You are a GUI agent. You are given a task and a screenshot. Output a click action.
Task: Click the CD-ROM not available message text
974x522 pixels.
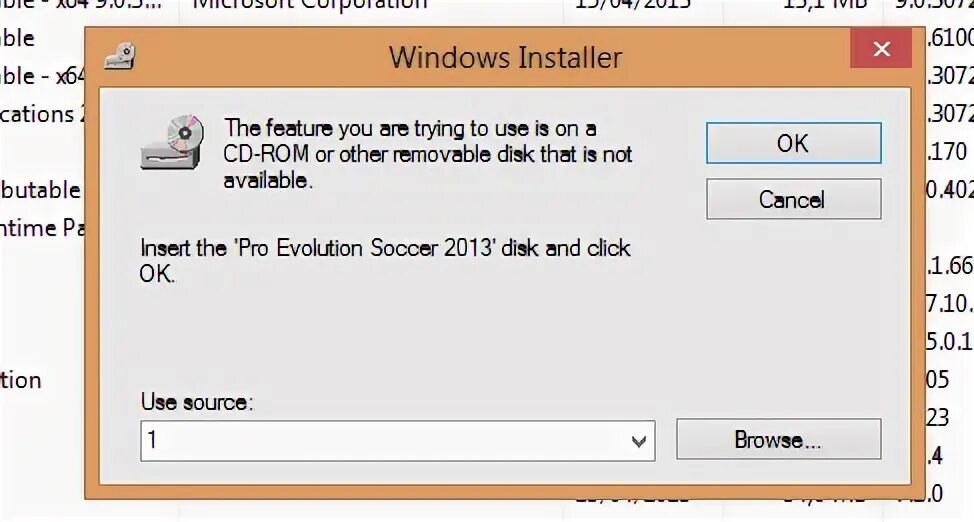[427, 154]
